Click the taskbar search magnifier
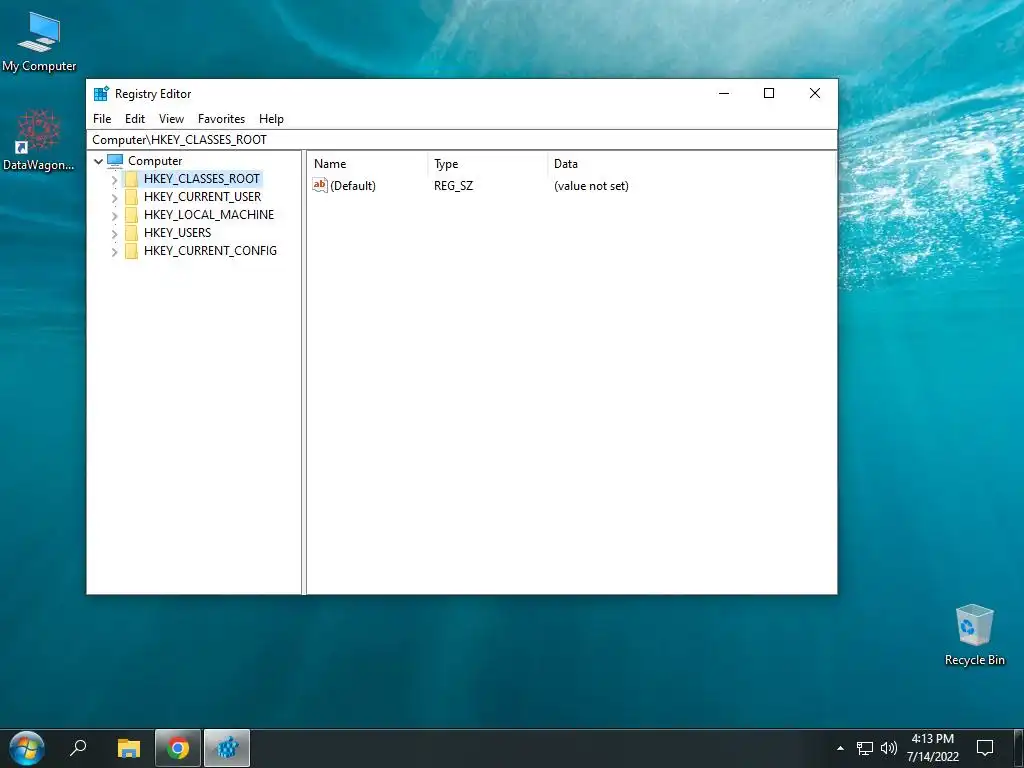The image size is (1024, 768). click(x=78, y=748)
